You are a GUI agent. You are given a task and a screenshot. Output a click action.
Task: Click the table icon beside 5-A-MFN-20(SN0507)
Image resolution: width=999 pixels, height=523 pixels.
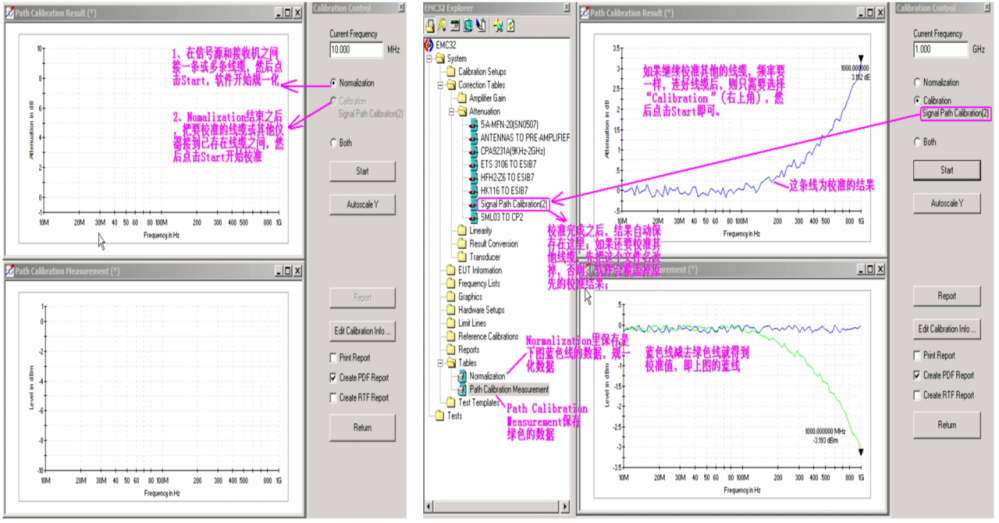473,125
